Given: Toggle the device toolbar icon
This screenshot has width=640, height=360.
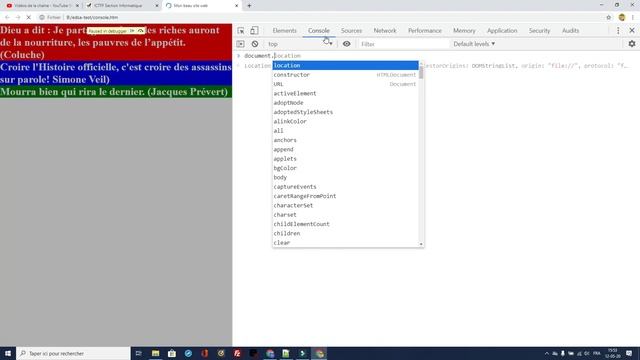Looking at the screenshot, I should (254, 31).
